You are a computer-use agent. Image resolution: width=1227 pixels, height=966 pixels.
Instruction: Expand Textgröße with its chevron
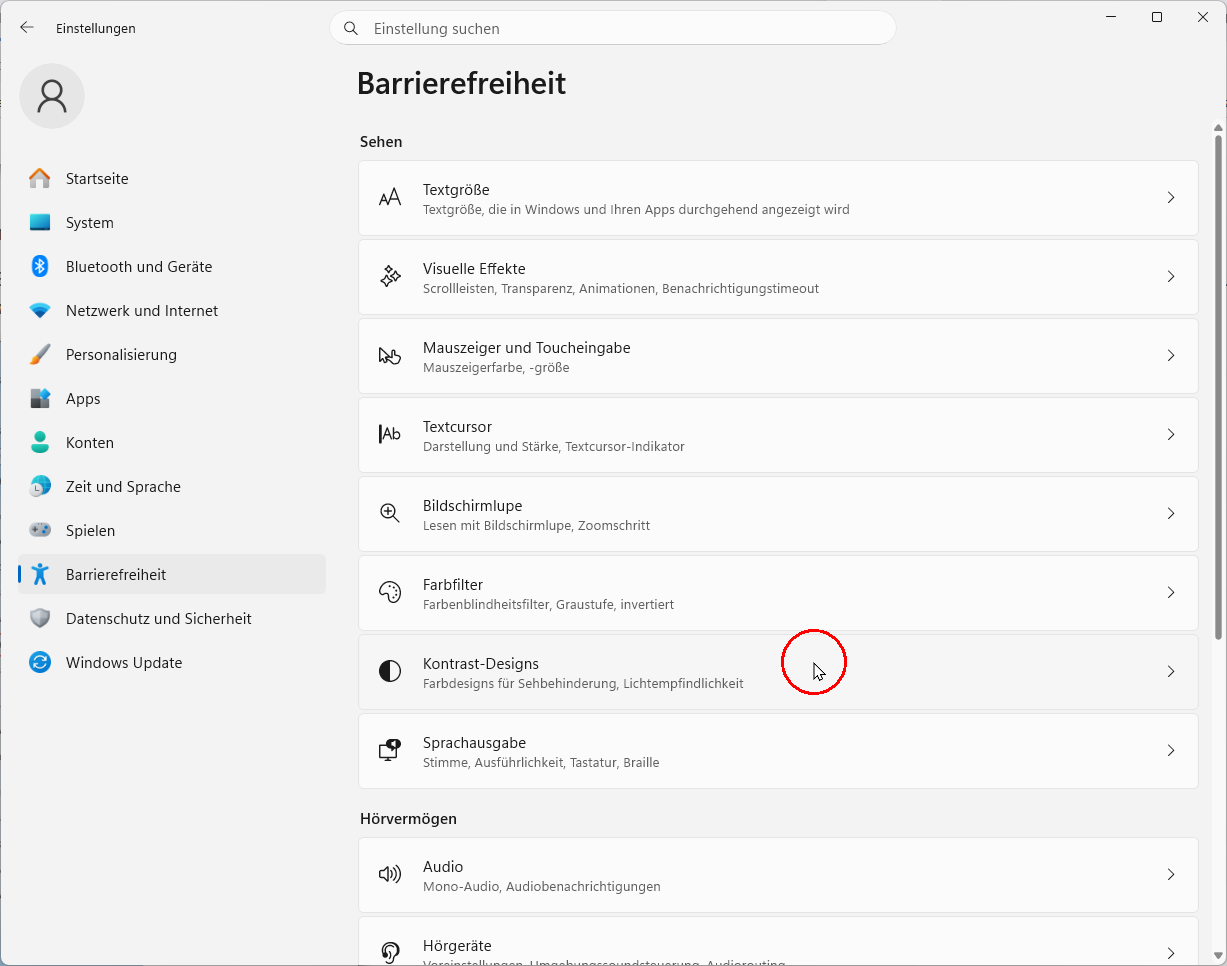[x=1171, y=198]
